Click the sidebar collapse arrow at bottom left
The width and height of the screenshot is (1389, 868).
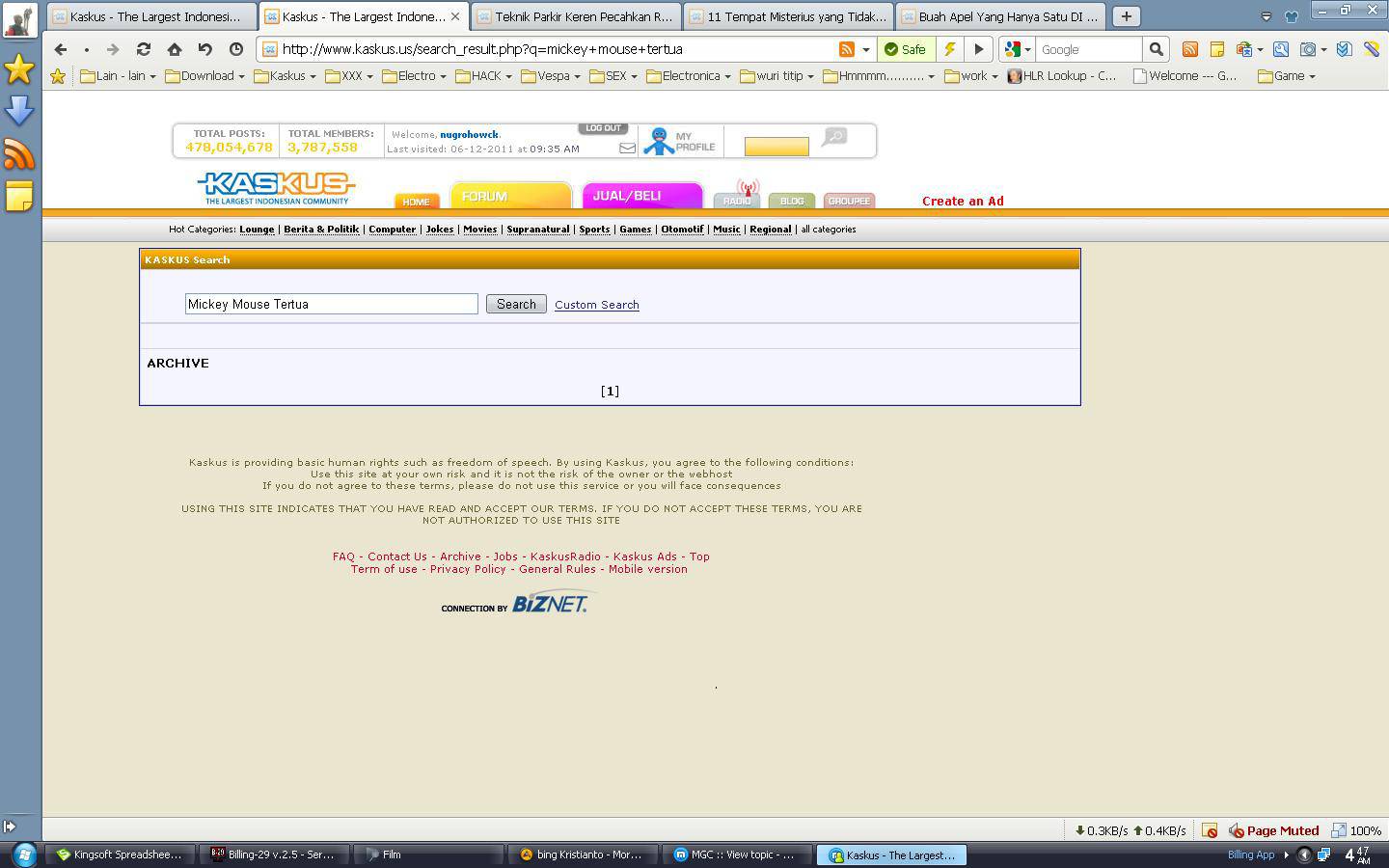(x=10, y=827)
